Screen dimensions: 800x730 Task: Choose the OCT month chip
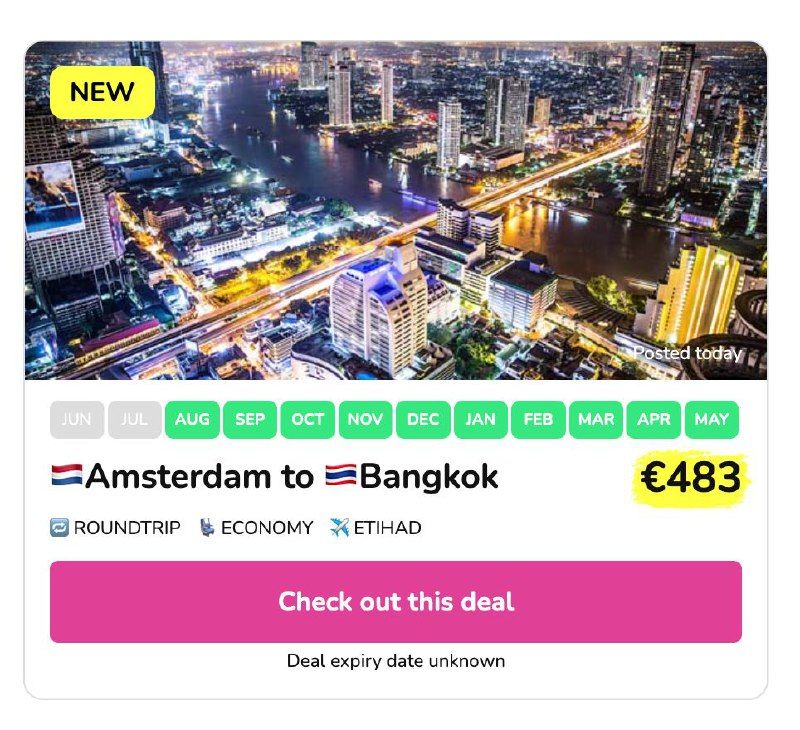tap(308, 420)
